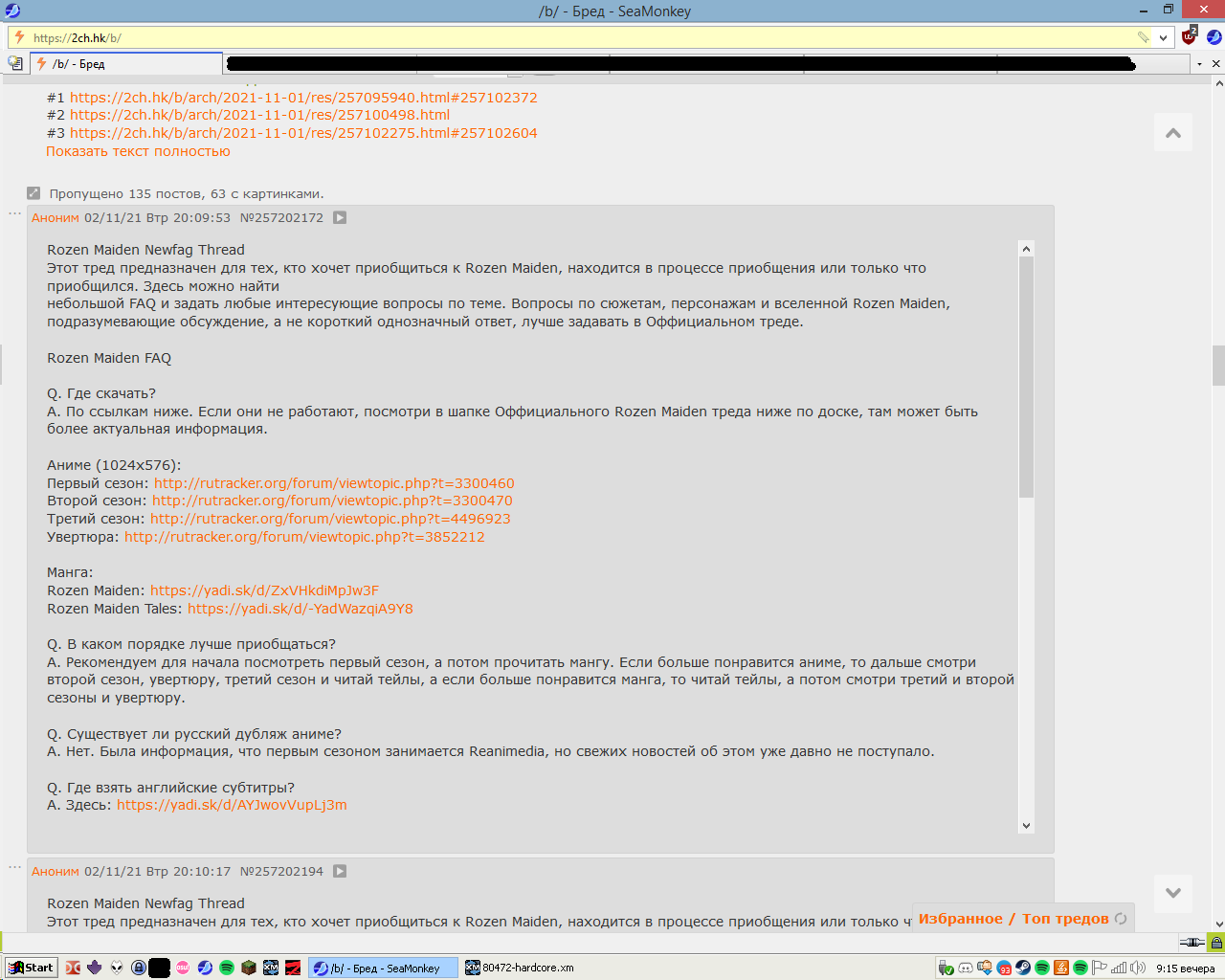This screenshot has height=980, width=1225.
Task: Click the taskbar clock showing 9:15
Action: pyautogui.click(x=1185, y=968)
